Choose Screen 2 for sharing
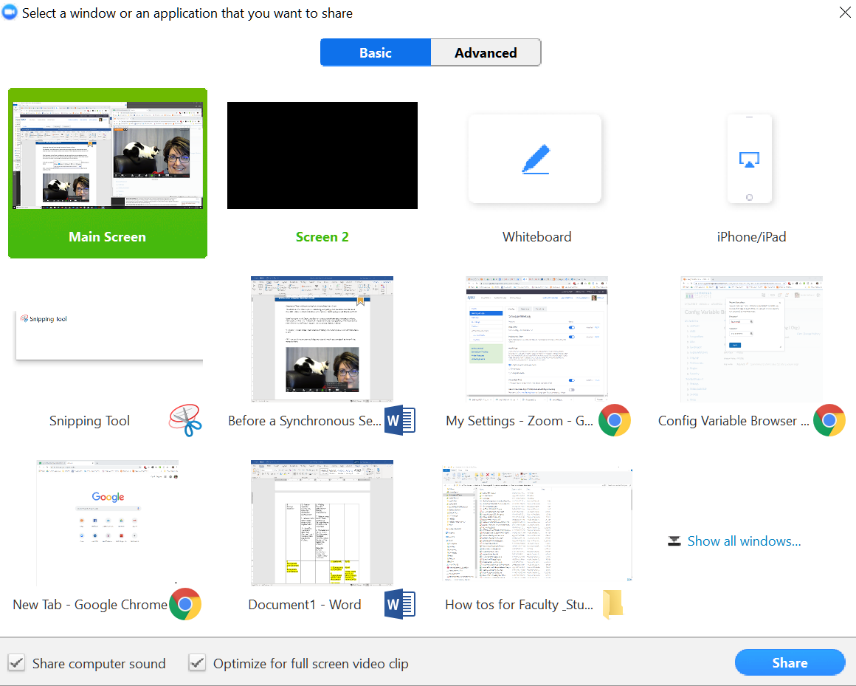856x686 pixels. click(x=321, y=155)
